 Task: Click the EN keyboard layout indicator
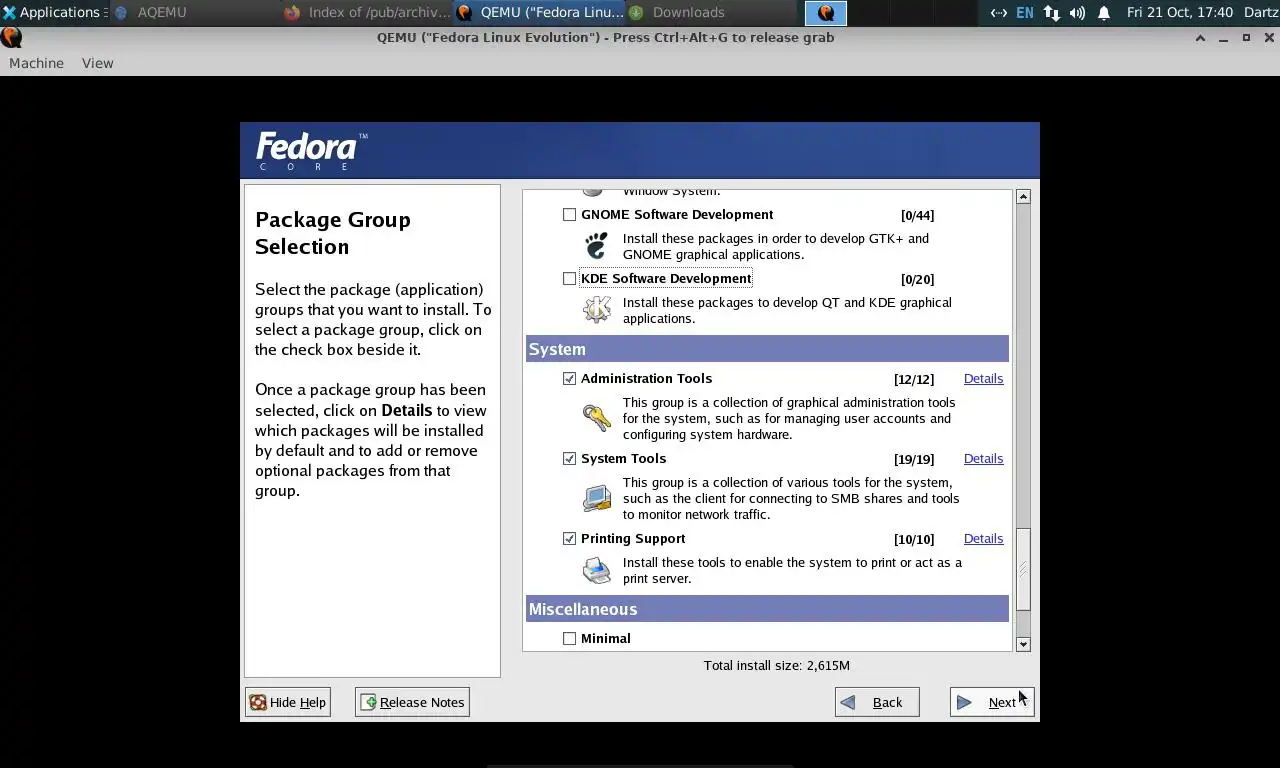tap(1025, 13)
